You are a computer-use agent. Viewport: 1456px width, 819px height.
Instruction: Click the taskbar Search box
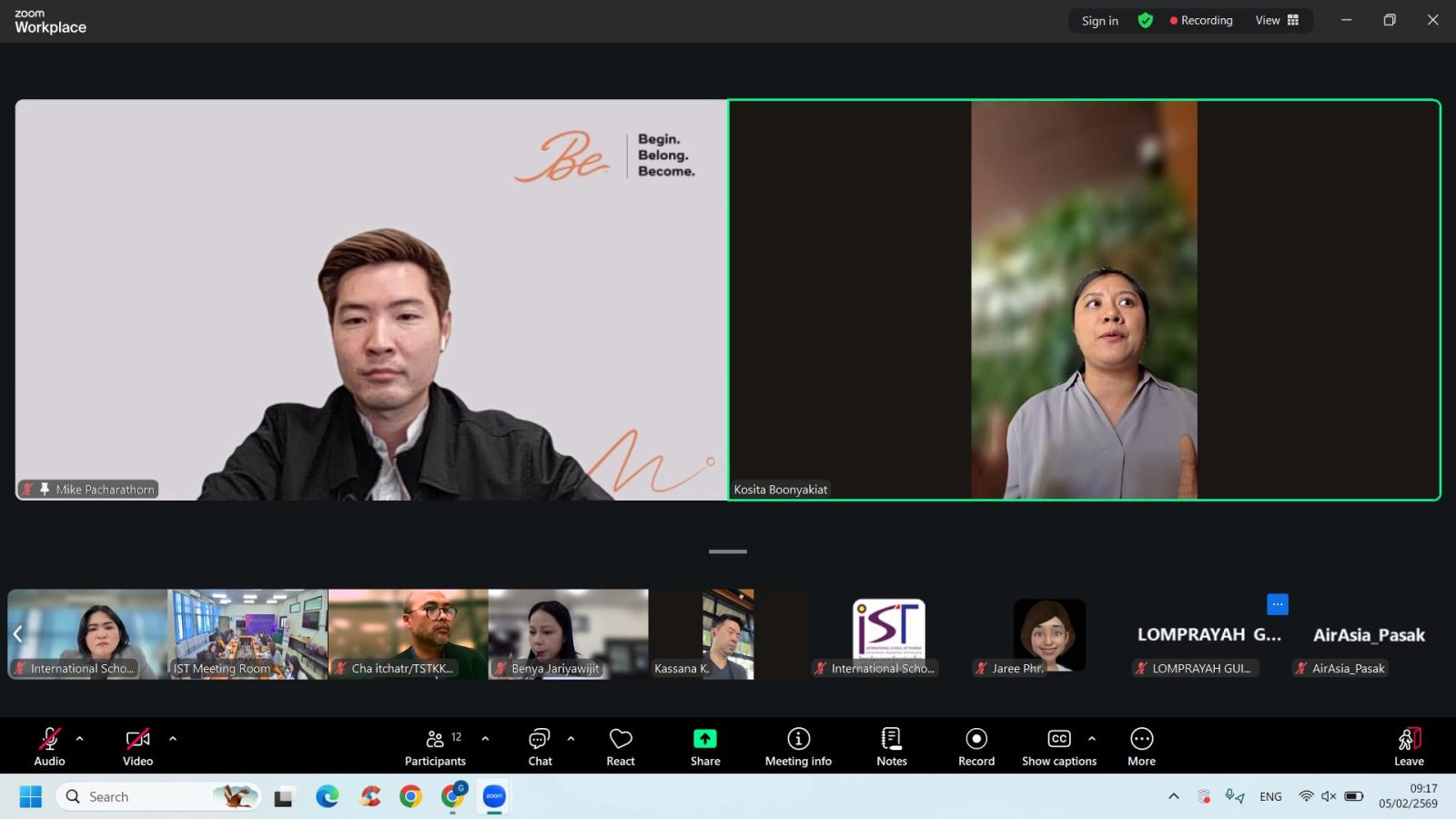(159, 797)
